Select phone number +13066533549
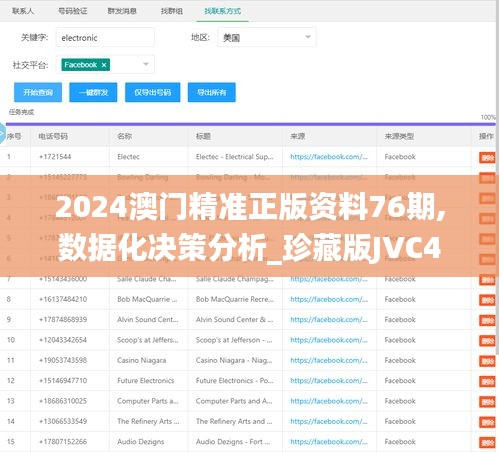The height and width of the screenshot is (452, 499). point(63,421)
